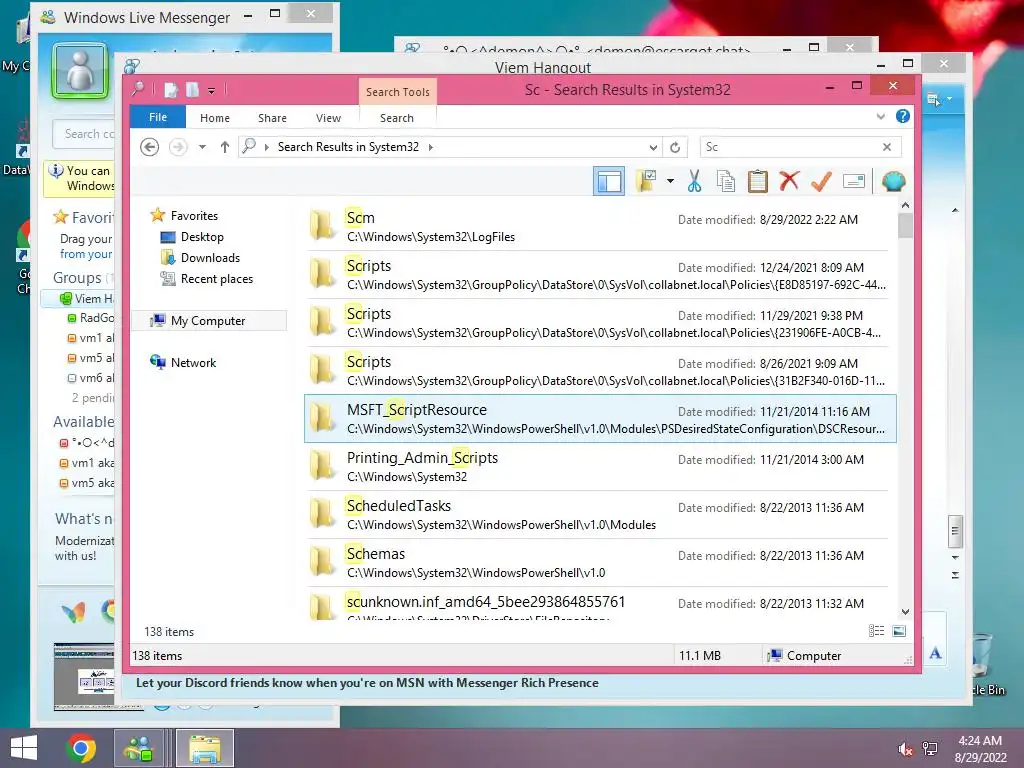The width and height of the screenshot is (1024, 768).
Task: Click Favorites in navigation pane
Action: pyautogui.click(x=194, y=215)
